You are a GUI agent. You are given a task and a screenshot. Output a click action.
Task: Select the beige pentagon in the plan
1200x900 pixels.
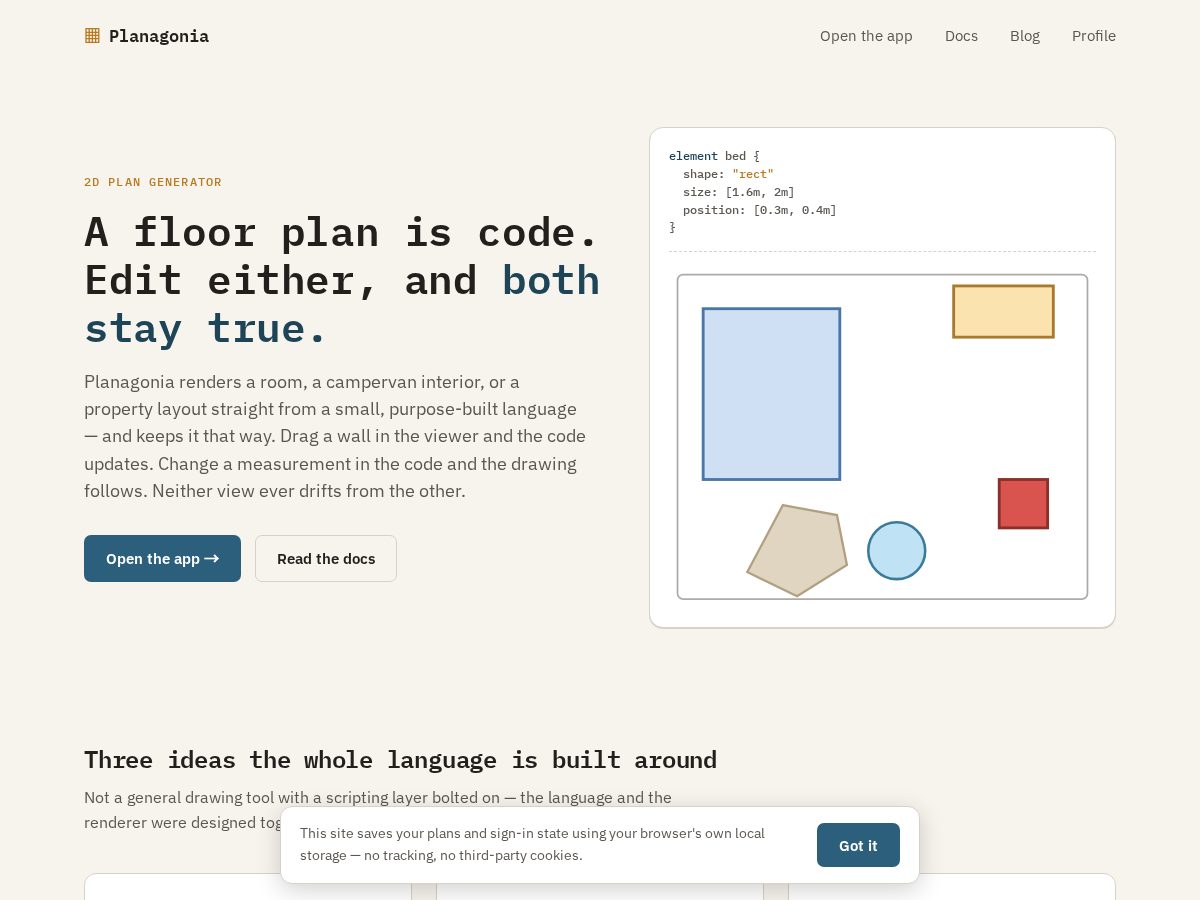point(798,551)
